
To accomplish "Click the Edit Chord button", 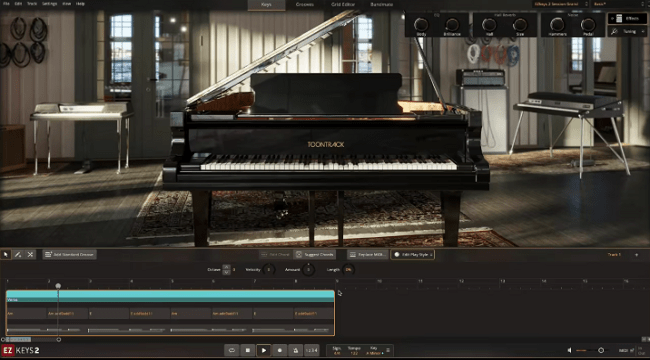I will coord(275,255).
